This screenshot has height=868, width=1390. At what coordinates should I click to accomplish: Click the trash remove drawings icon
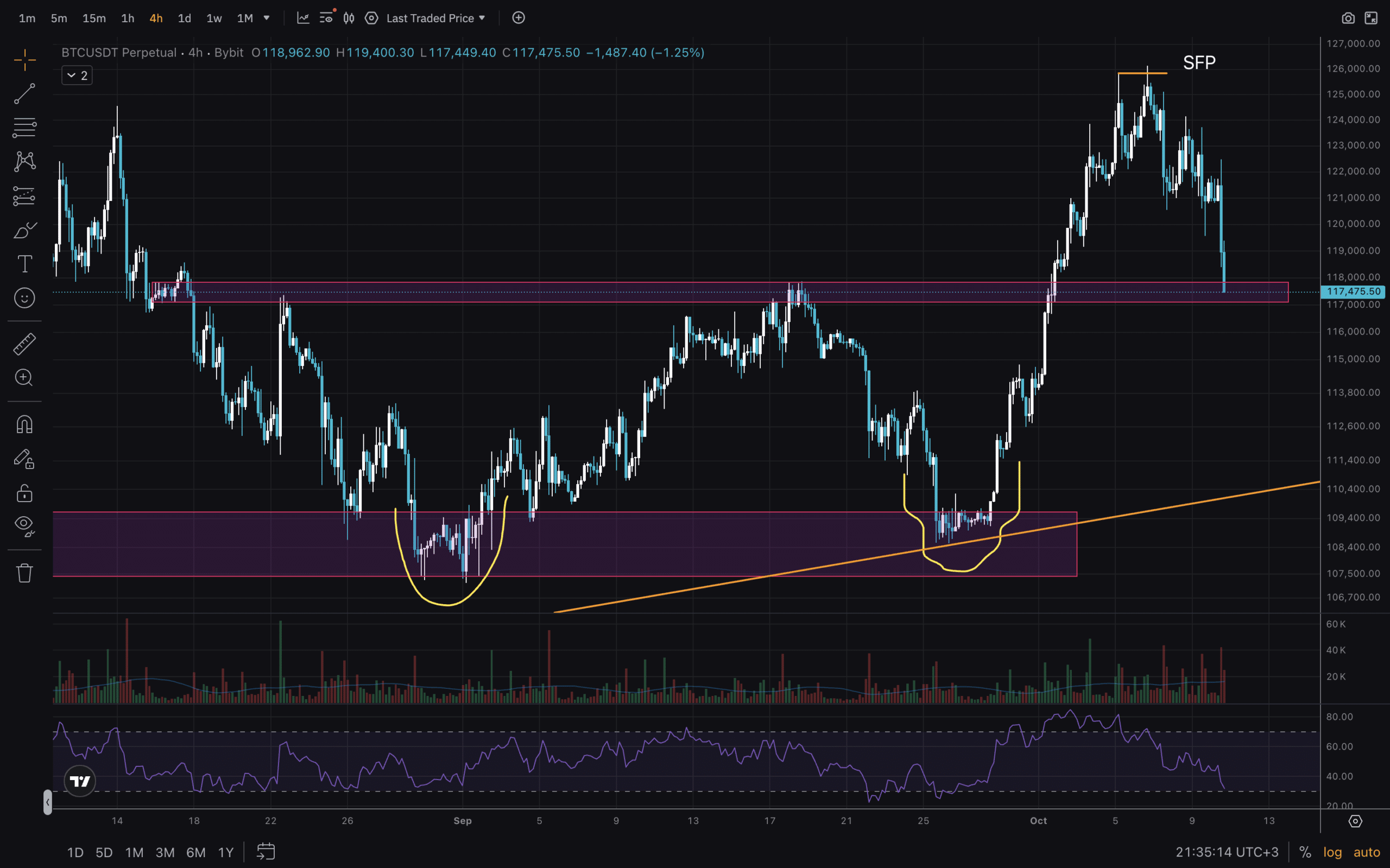24,572
